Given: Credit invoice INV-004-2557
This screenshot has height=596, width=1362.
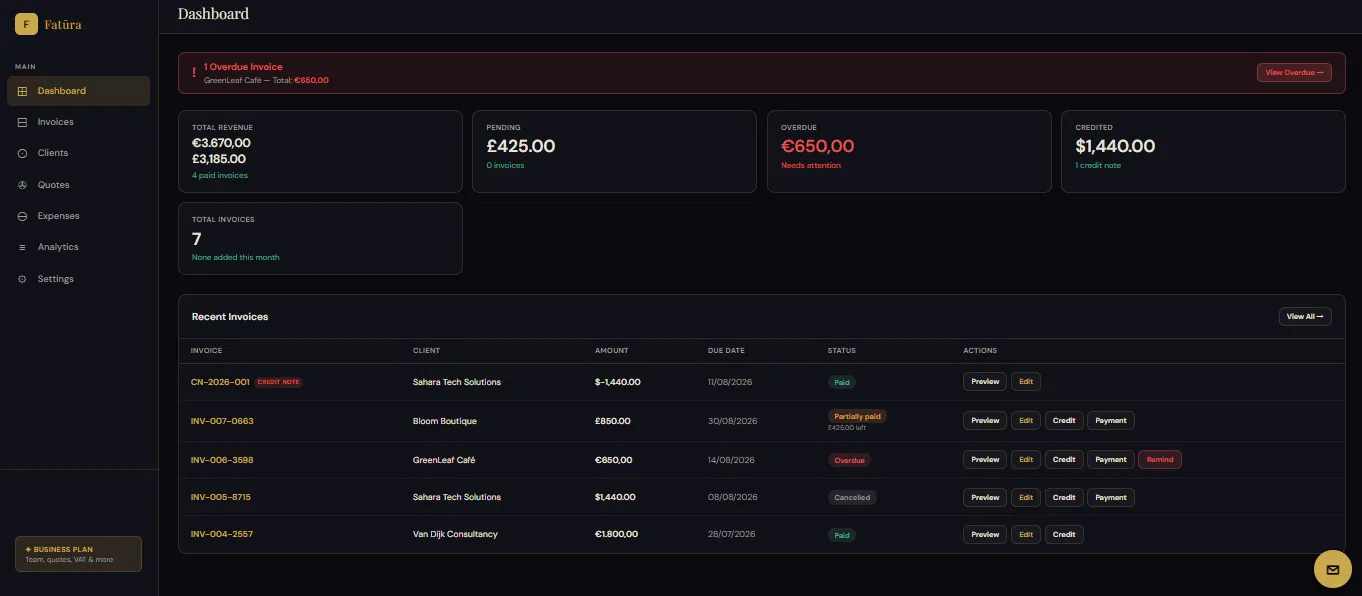Looking at the screenshot, I should click(1064, 535).
